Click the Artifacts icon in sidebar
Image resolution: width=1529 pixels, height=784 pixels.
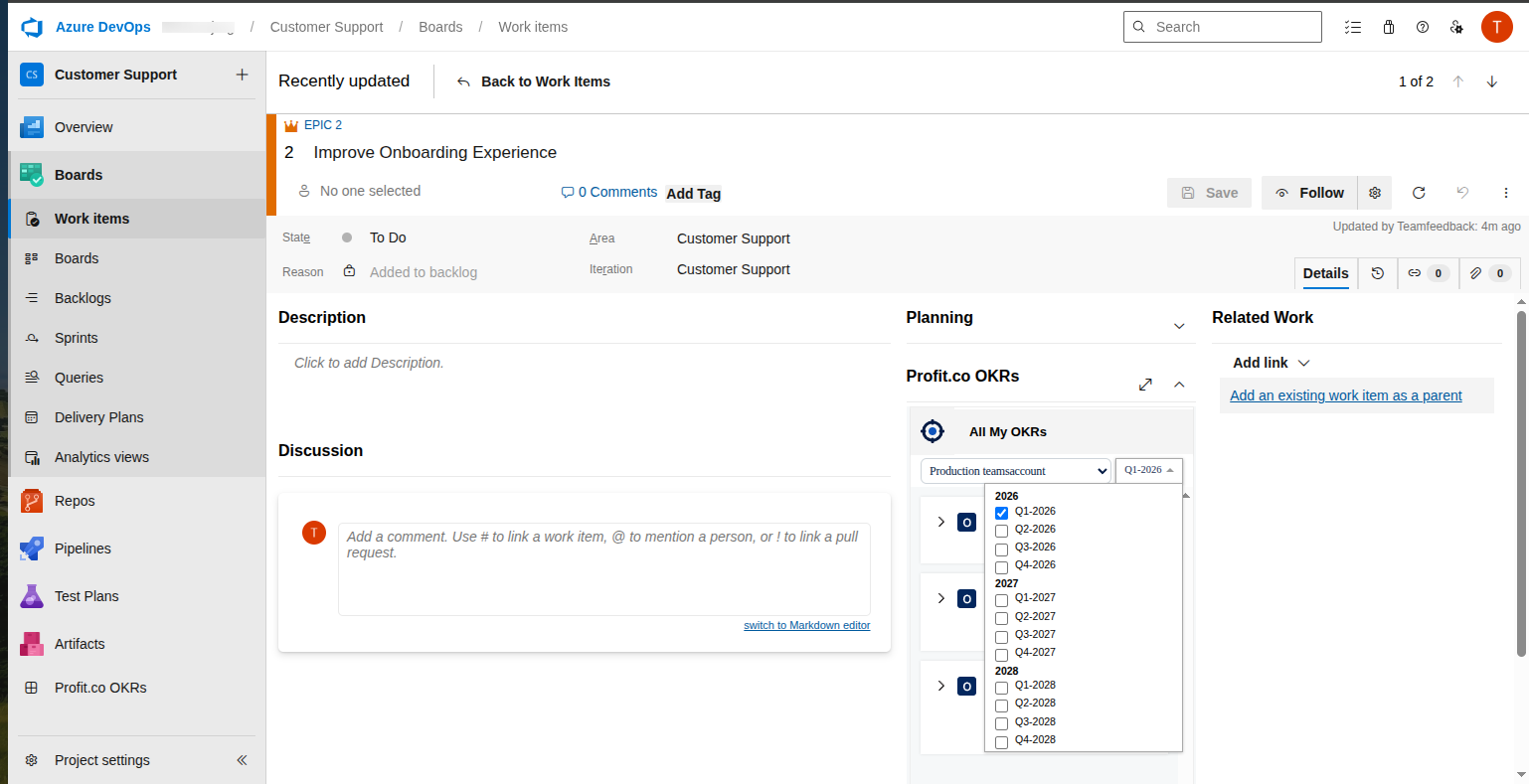click(32, 644)
